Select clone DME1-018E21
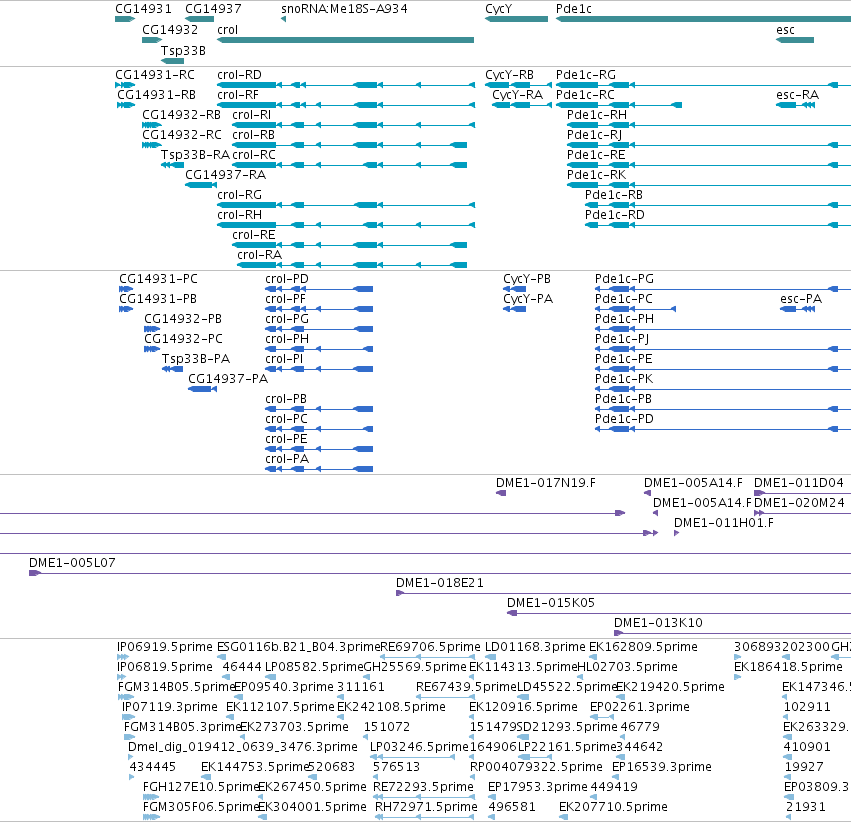 point(440,582)
